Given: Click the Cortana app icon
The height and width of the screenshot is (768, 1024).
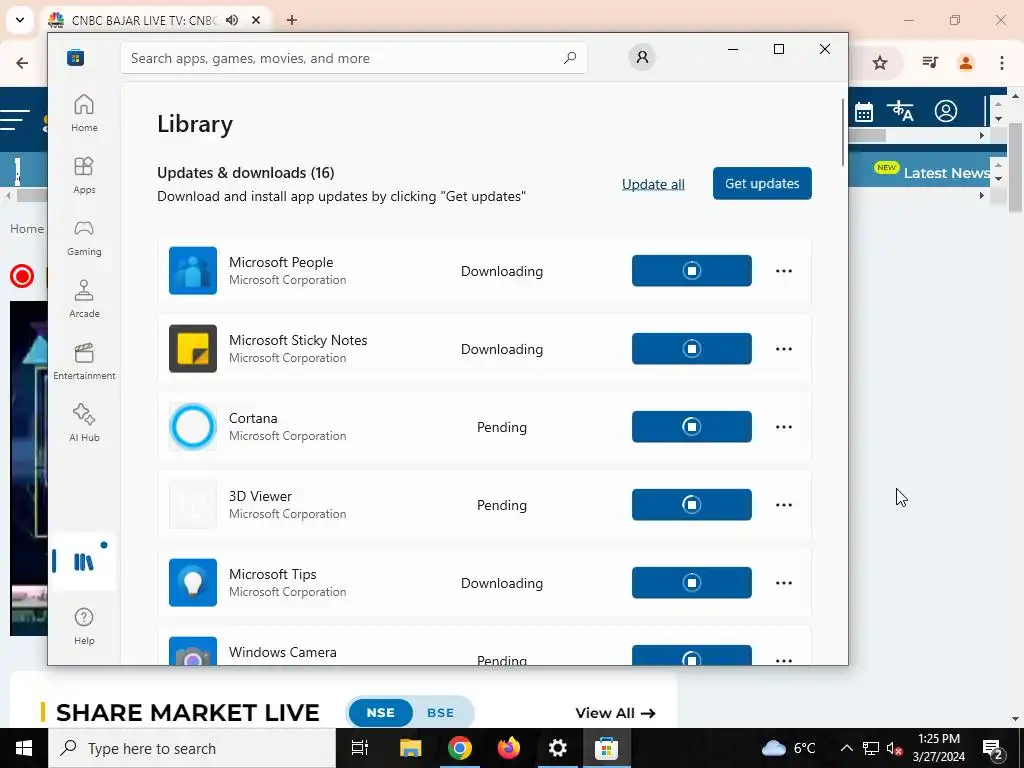Looking at the screenshot, I should (x=193, y=426).
